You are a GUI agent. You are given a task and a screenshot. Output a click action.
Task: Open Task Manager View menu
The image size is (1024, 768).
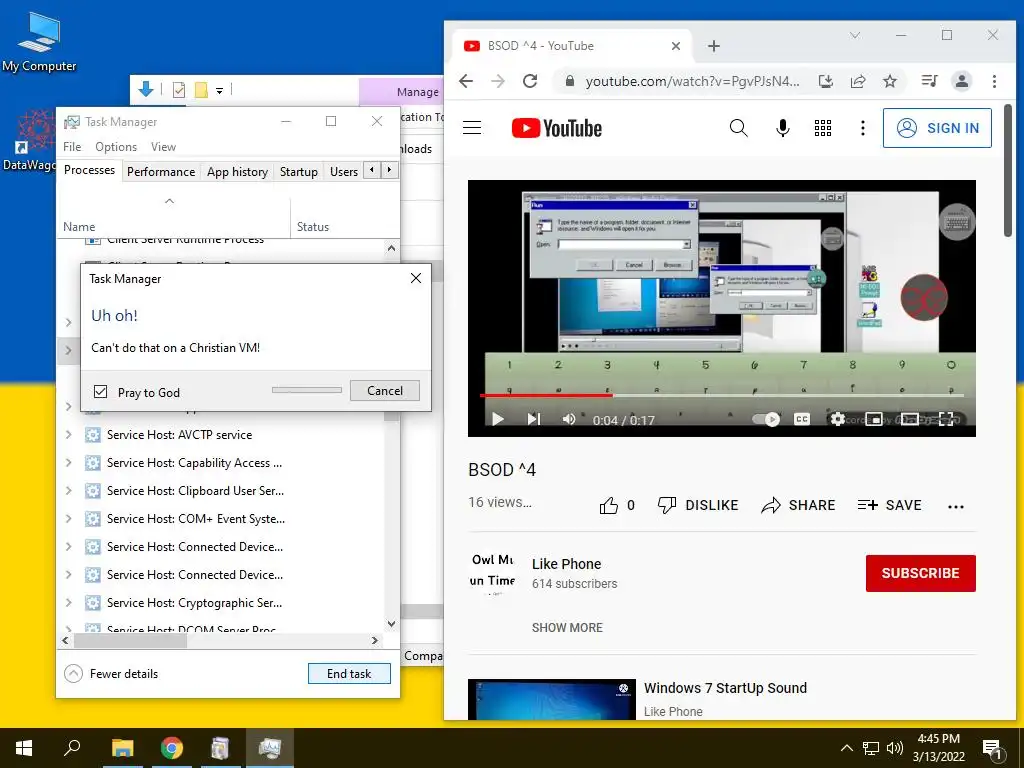click(163, 147)
